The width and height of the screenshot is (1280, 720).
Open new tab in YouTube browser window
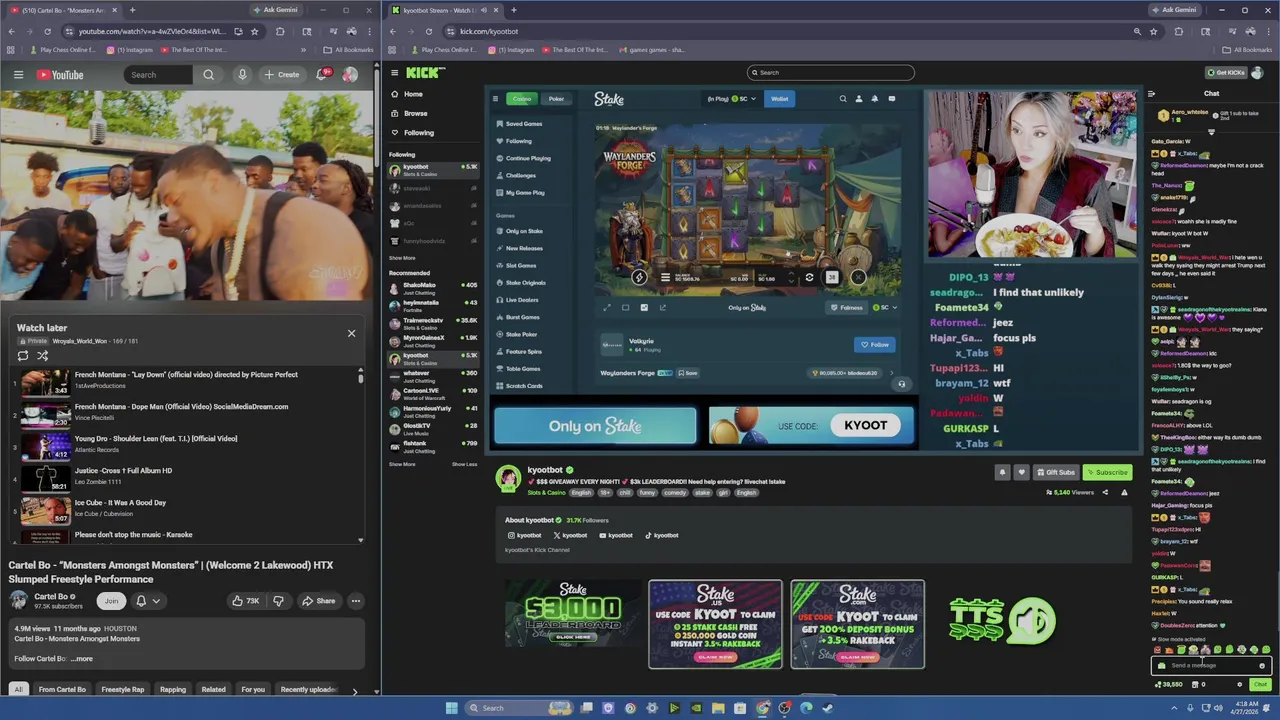click(x=132, y=10)
